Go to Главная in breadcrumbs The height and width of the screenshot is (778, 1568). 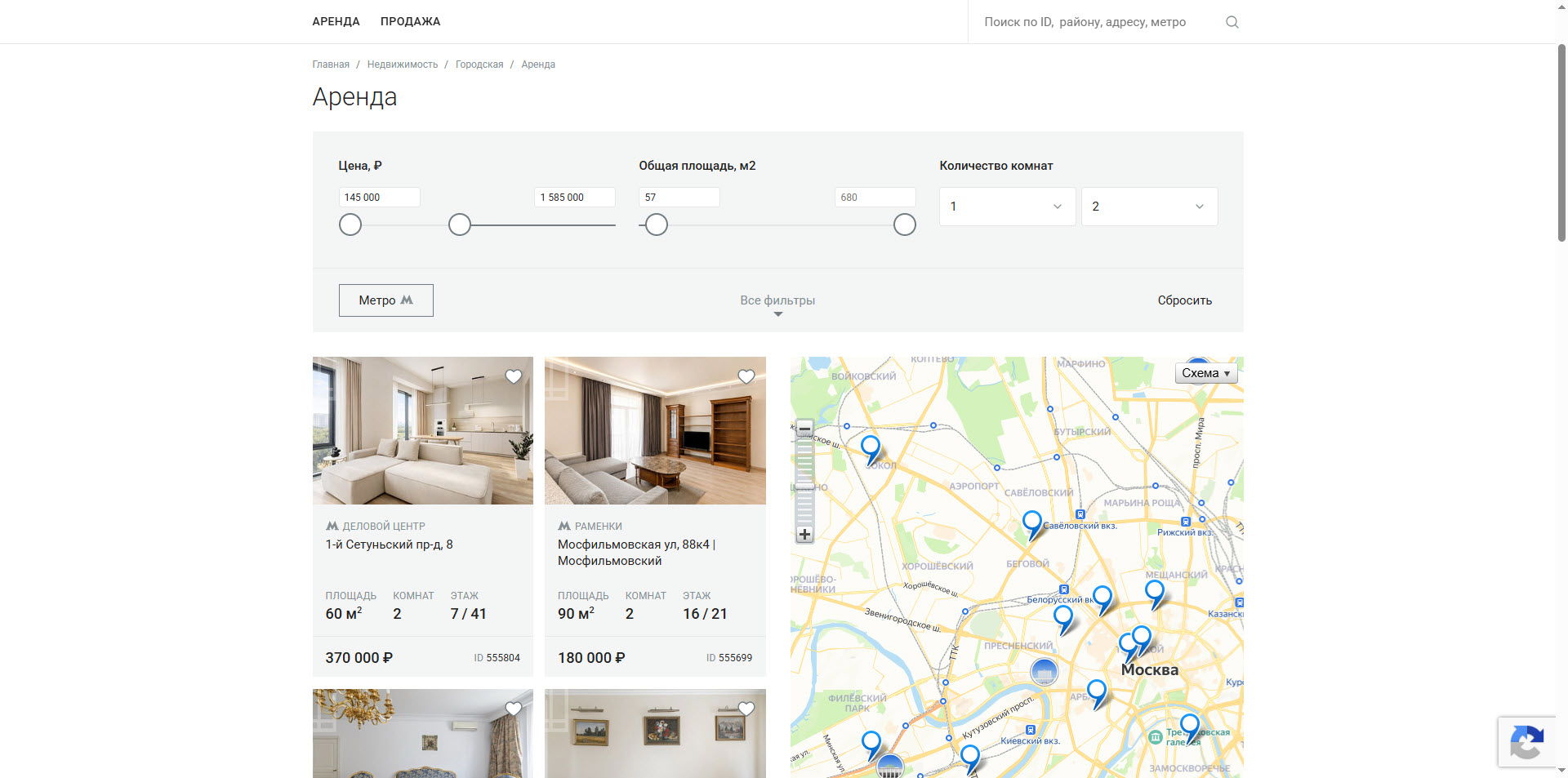tap(331, 64)
